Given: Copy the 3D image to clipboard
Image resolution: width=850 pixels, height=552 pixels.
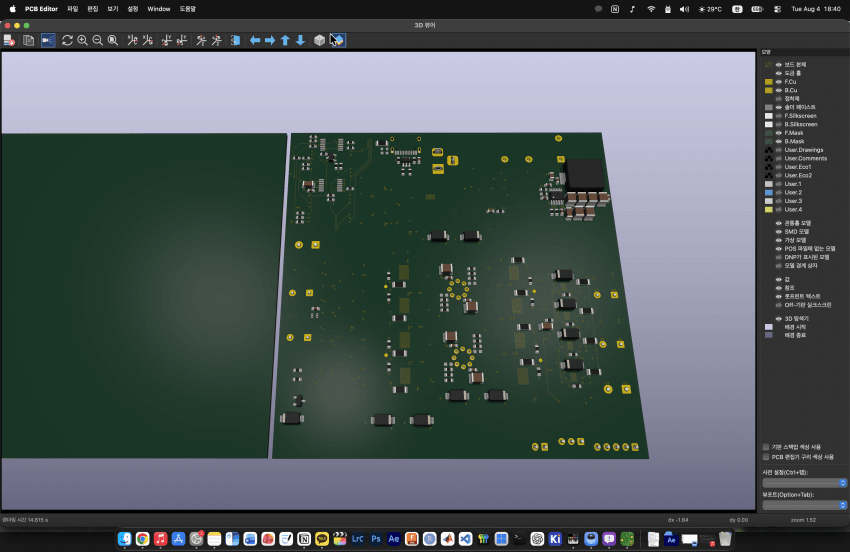Looking at the screenshot, I should point(29,40).
